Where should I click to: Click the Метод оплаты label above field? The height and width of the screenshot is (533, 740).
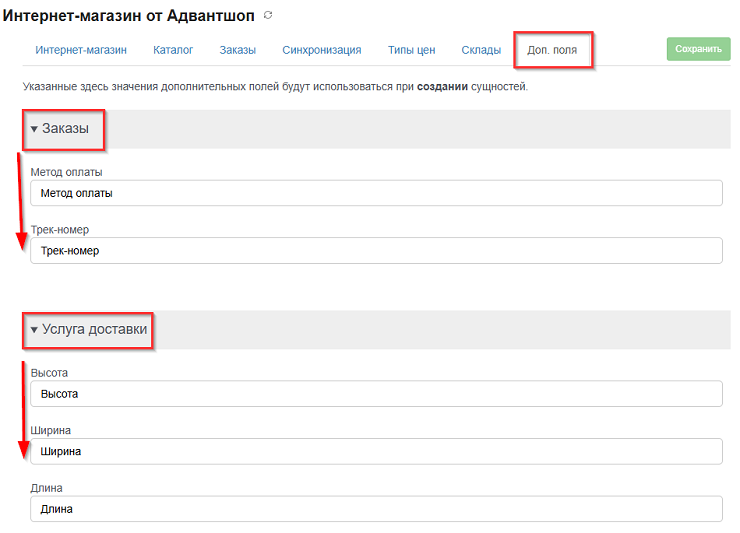click(67, 172)
